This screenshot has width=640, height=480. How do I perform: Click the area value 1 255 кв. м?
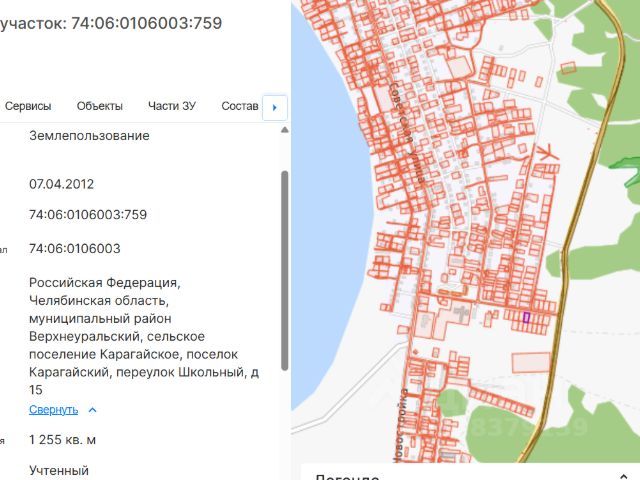[62, 440]
